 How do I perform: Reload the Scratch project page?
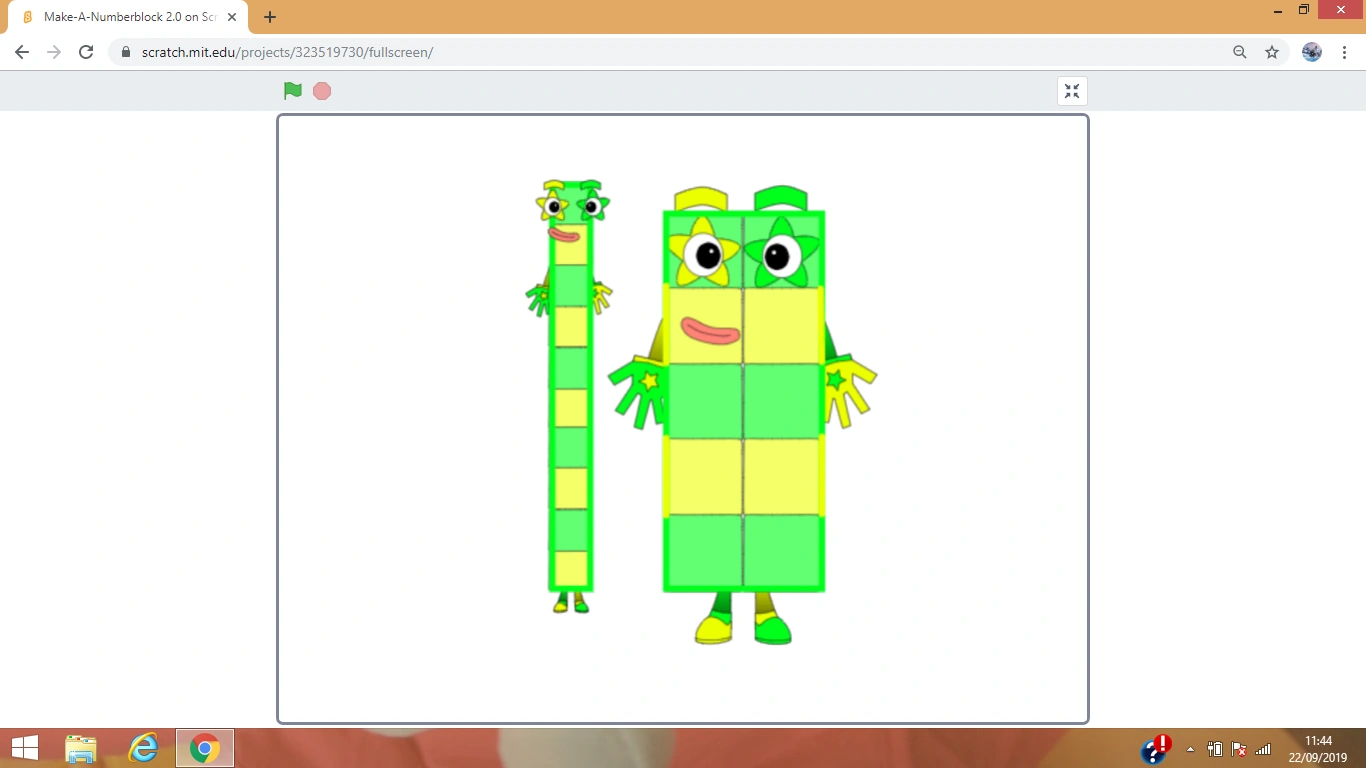[86, 52]
